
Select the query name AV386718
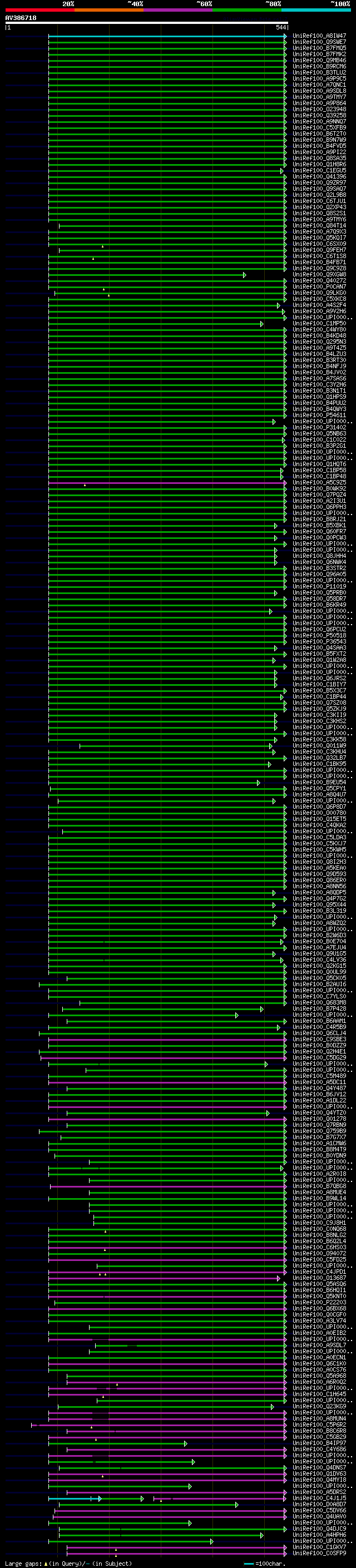[x=21, y=18]
